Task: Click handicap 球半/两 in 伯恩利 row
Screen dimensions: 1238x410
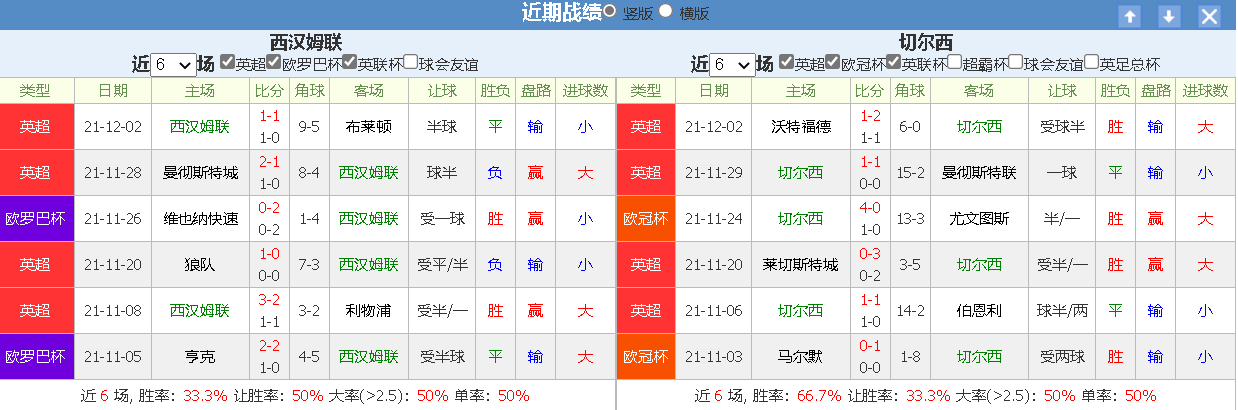Action: click(1063, 311)
